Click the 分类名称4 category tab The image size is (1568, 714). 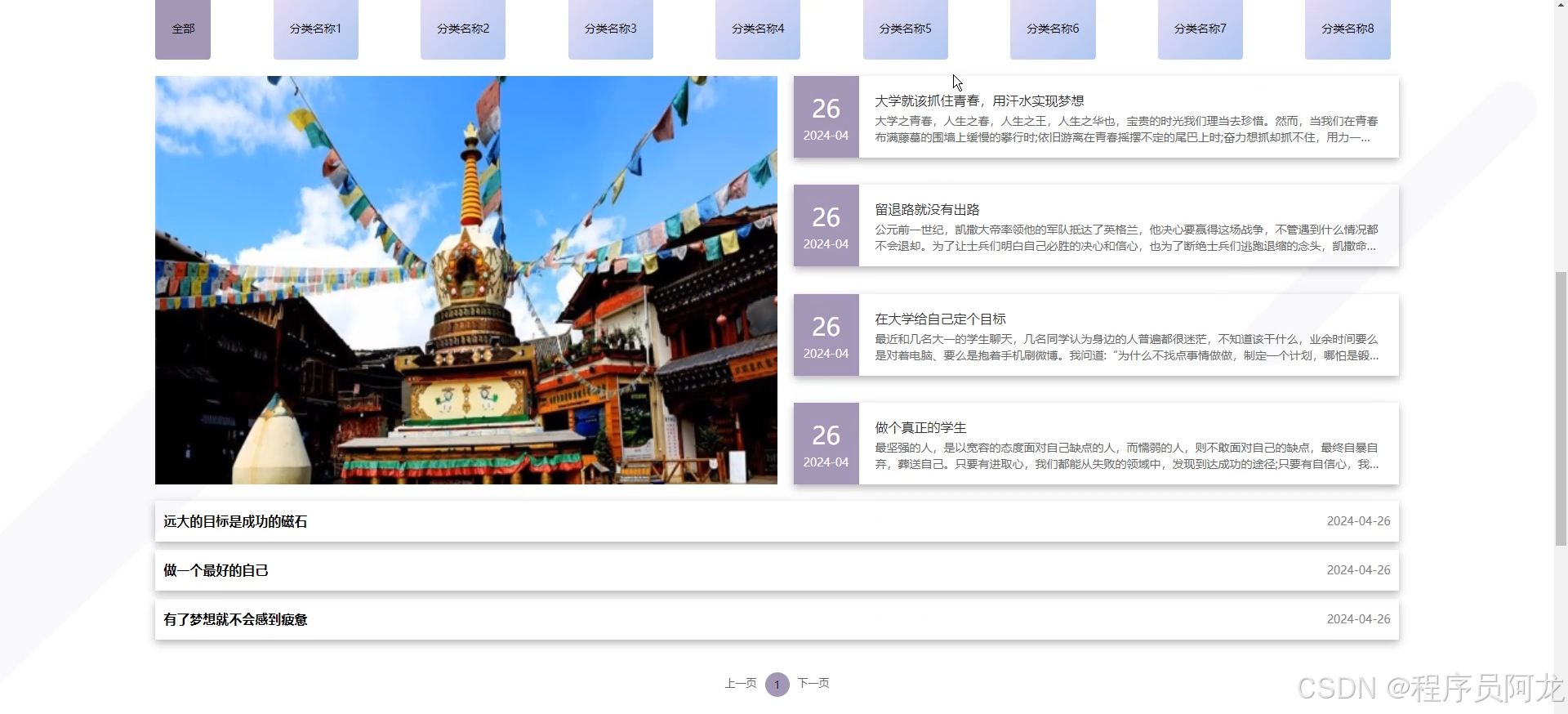pyautogui.click(x=758, y=29)
